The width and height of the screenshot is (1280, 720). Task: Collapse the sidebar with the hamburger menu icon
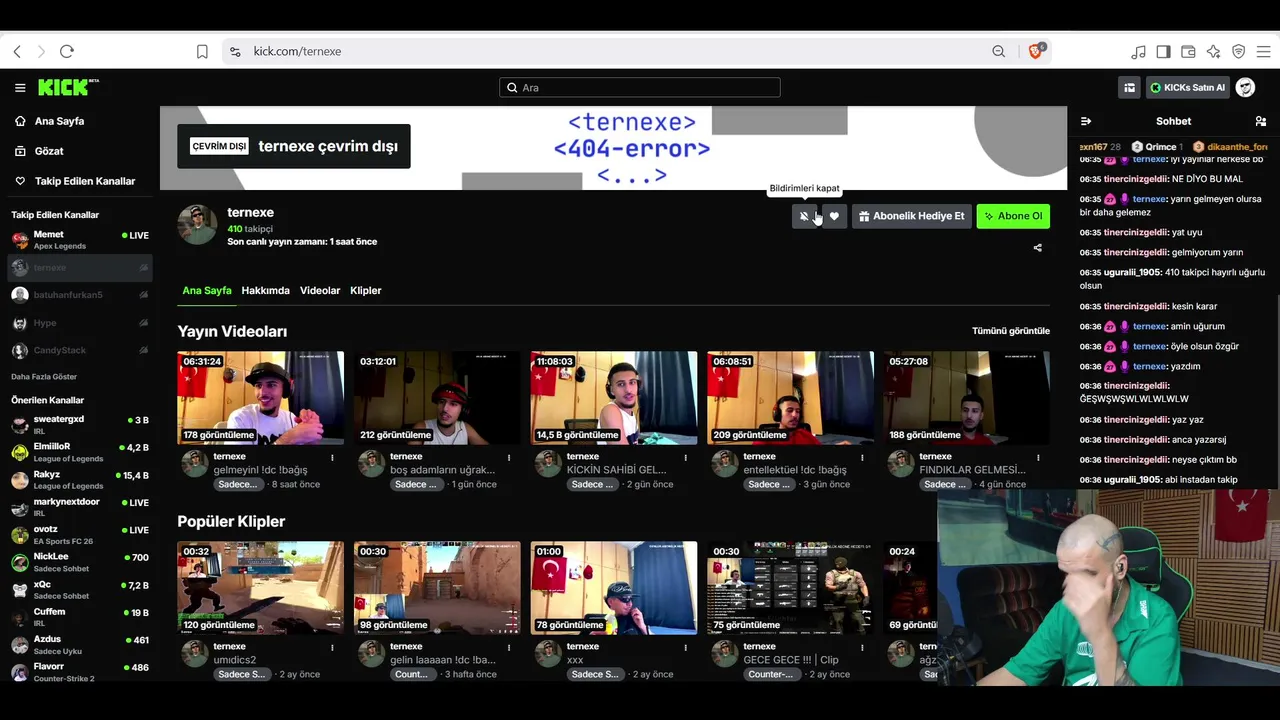click(x=20, y=88)
